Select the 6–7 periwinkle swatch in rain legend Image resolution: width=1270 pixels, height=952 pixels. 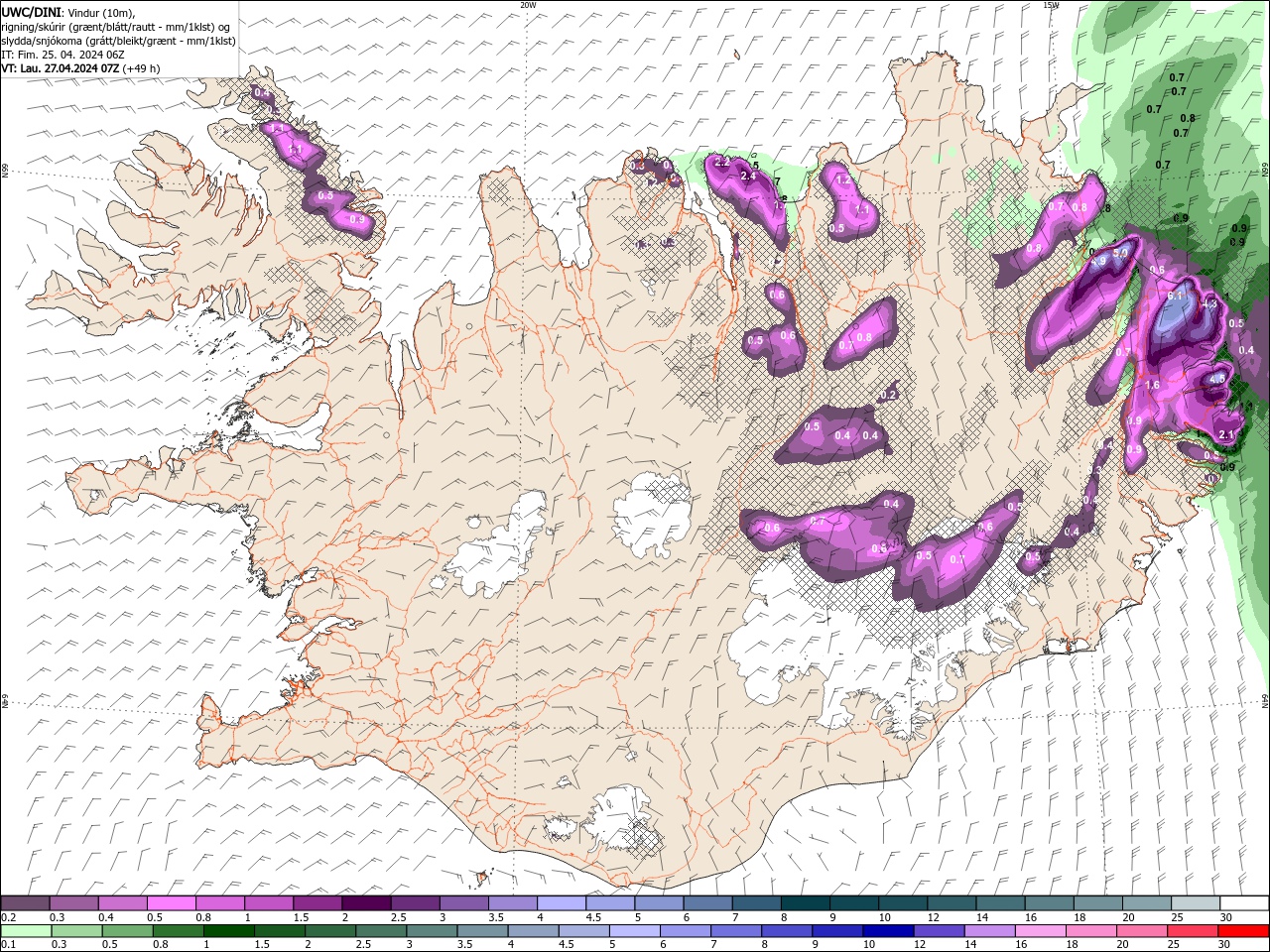(x=684, y=931)
